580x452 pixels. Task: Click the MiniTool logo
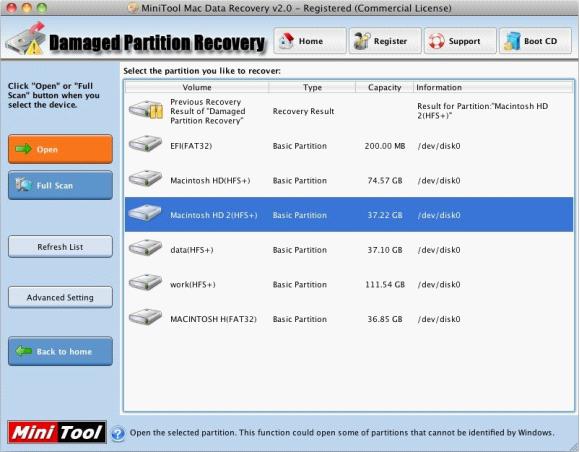point(57,432)
